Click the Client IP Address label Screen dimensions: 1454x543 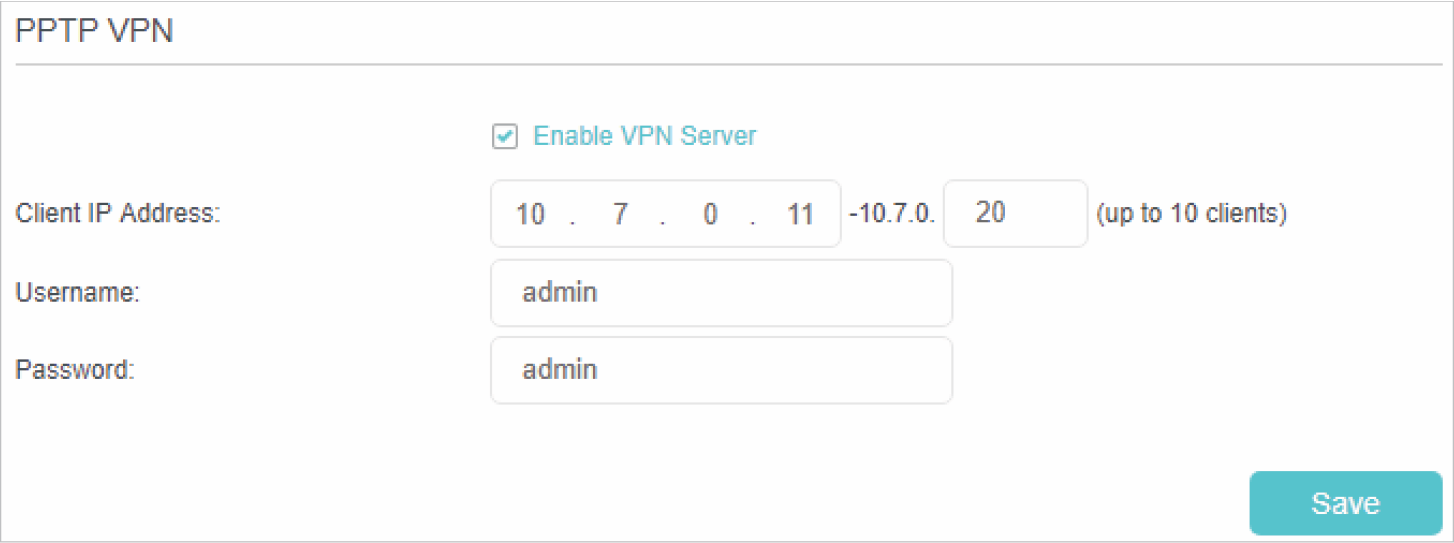coord(118,214)
